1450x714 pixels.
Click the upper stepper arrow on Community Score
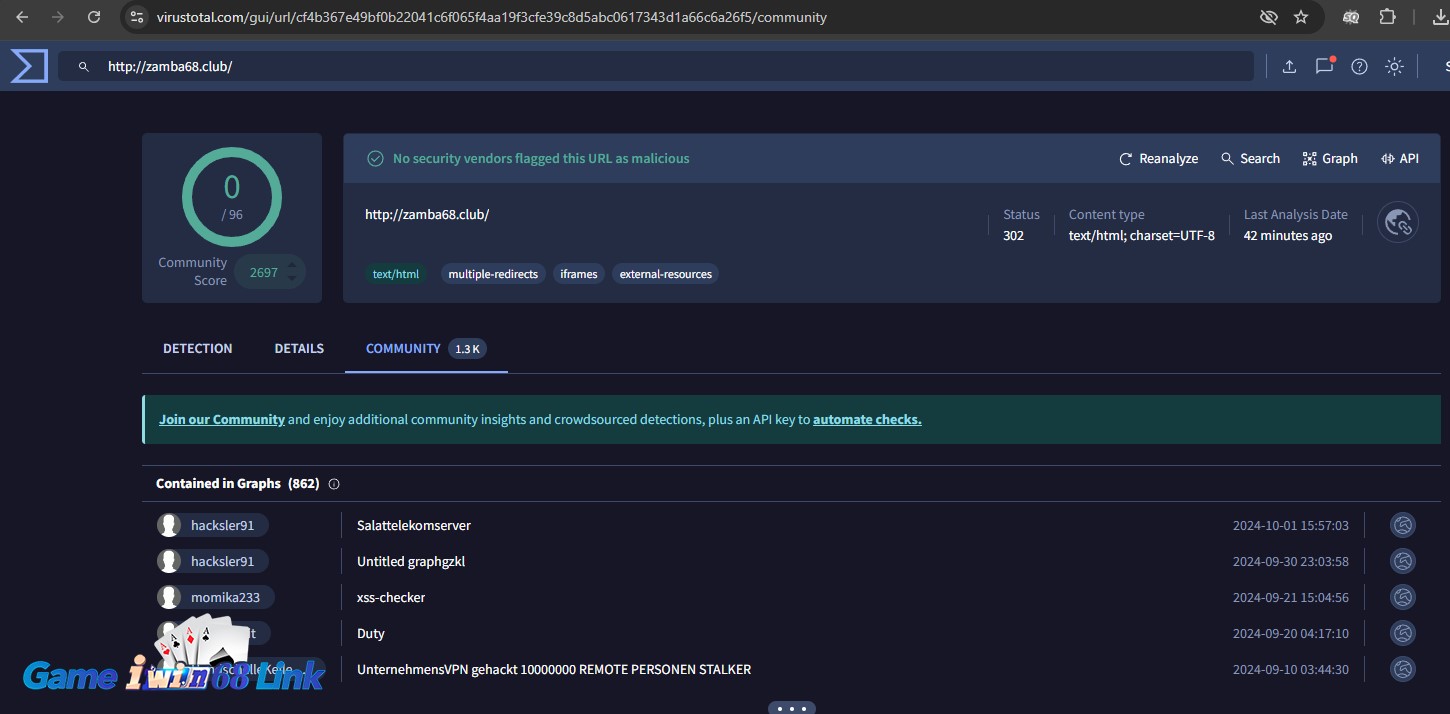[x=290, y=266]
